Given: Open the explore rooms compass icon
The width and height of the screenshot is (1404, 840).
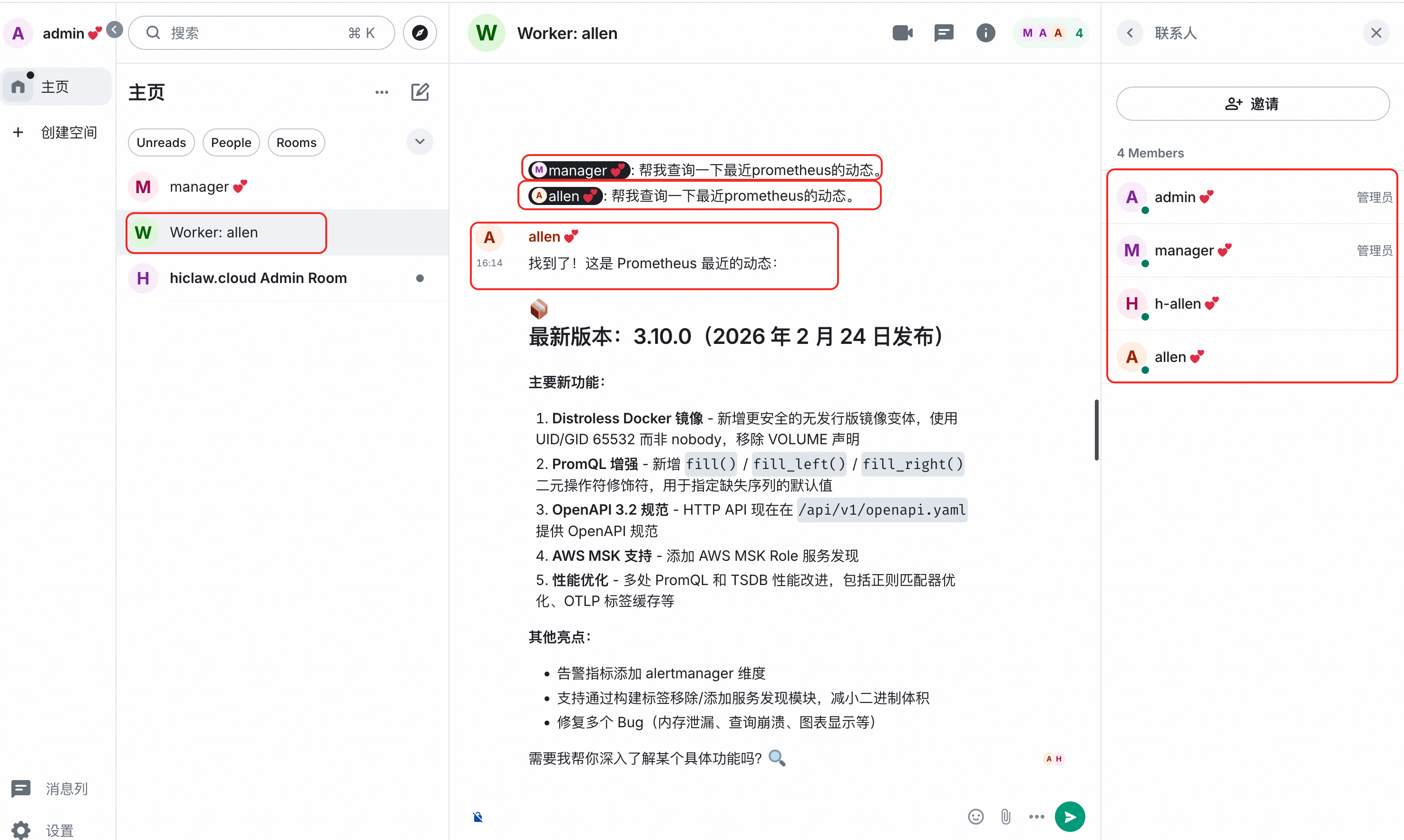Looking at the screenshot, I should [419, 33].
